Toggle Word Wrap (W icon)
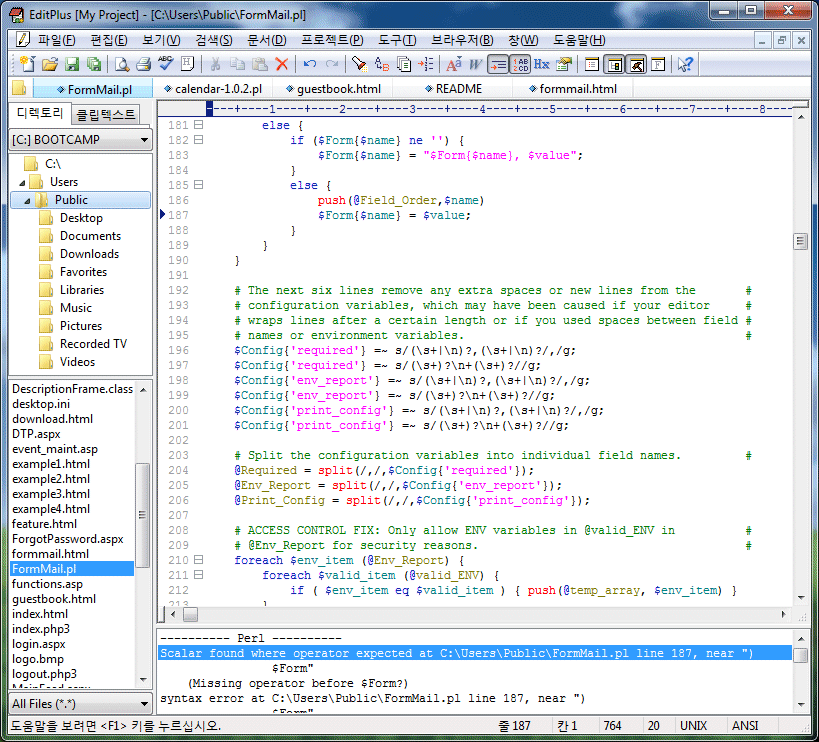 click(475, 64)
